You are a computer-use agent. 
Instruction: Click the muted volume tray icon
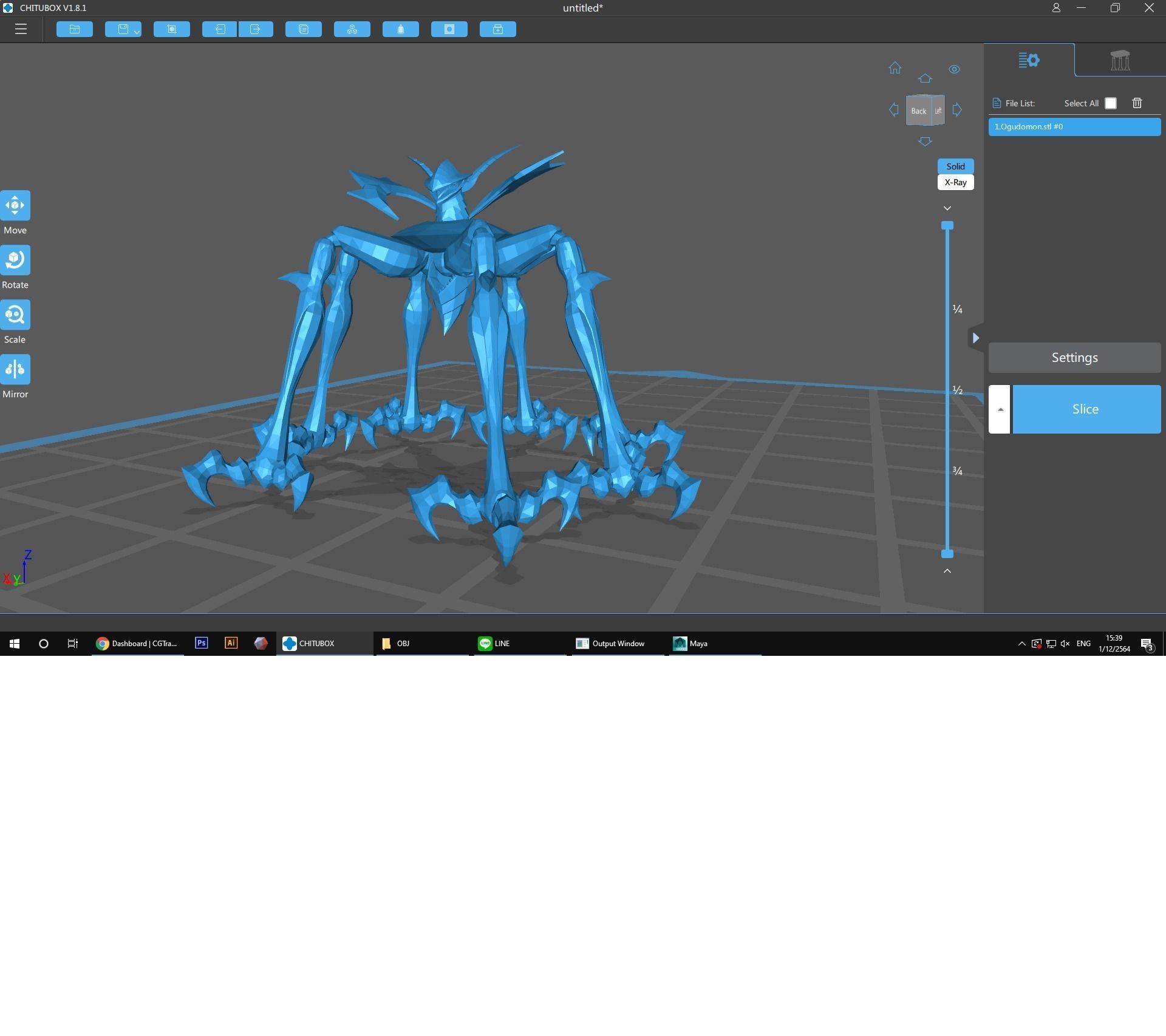pyautogui.click(x=1065, y=644)
